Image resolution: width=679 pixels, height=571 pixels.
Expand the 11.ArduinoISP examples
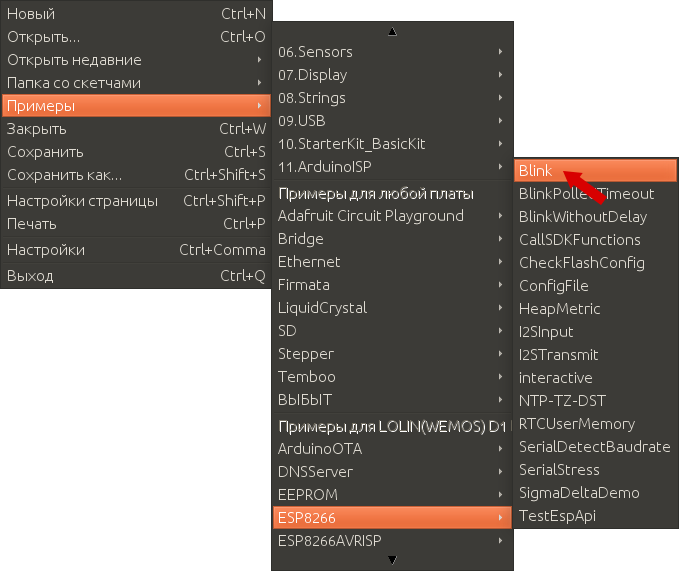coord(392,166)
